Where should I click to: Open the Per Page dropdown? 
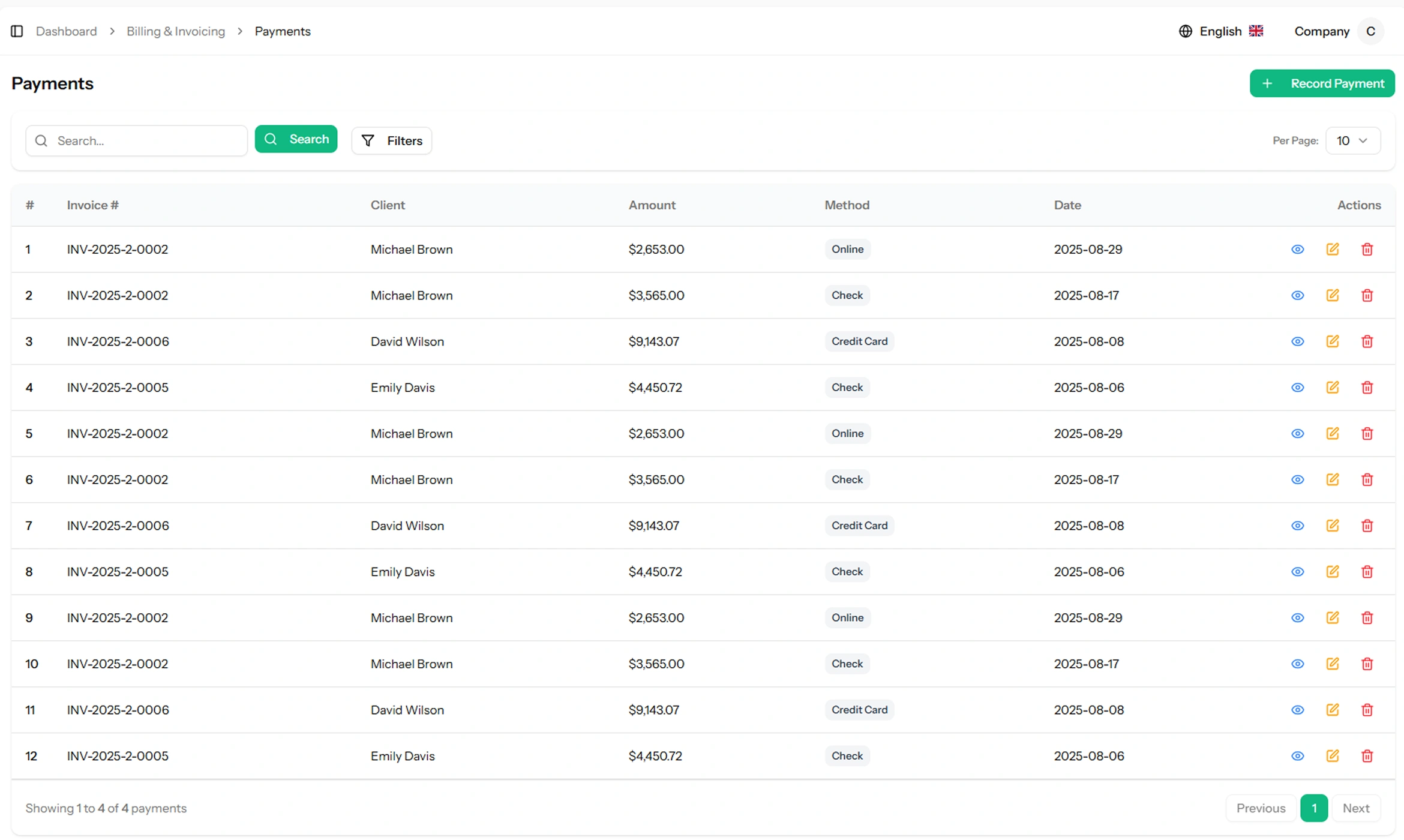[1352, 140]
